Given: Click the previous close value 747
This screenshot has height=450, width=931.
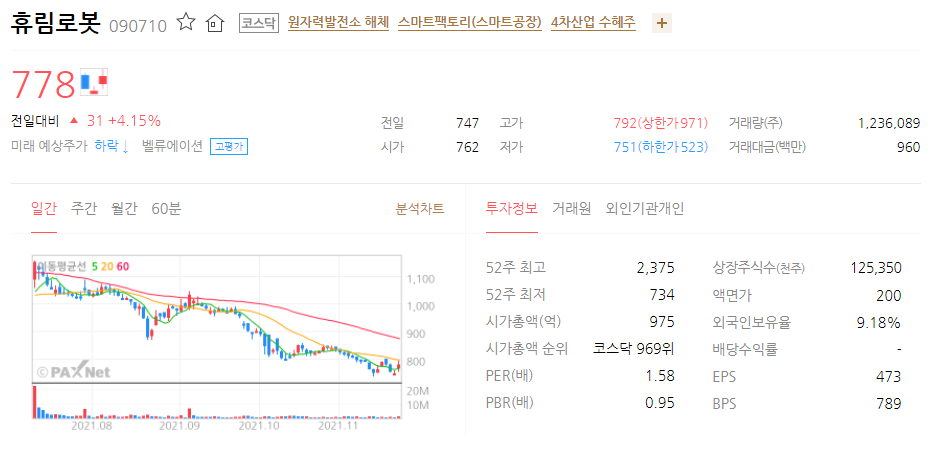Looking at the screenshot, I should click(467, 123).
